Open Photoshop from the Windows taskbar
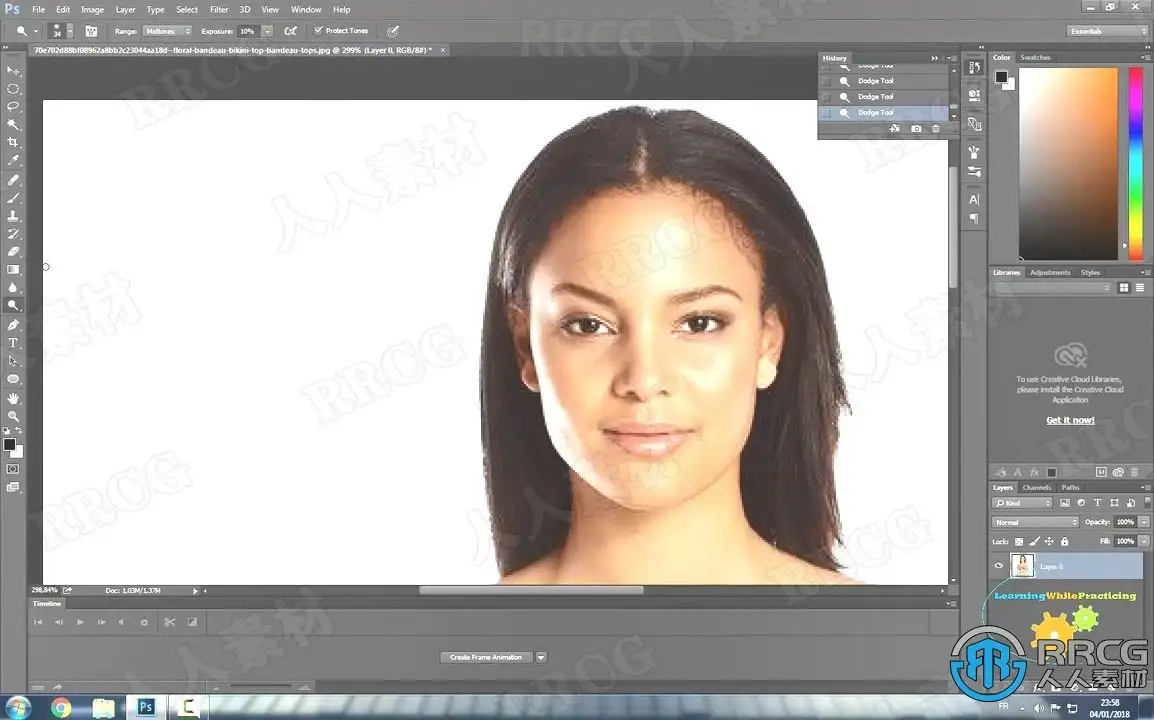Viewport: 1154px width, 720px height. (x=146, y=707)
